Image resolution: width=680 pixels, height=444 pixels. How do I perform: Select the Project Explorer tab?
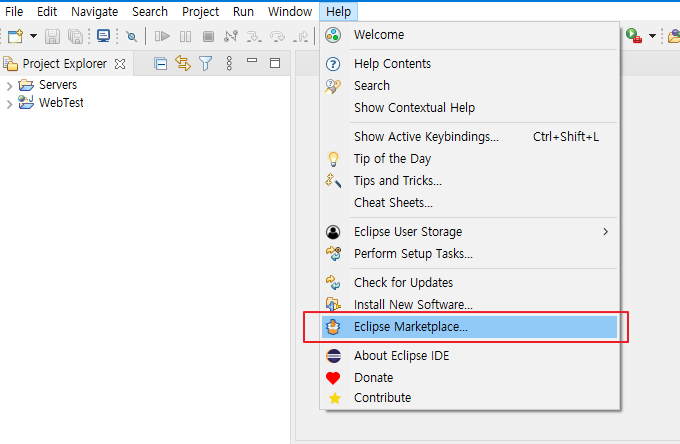point(65,64)
